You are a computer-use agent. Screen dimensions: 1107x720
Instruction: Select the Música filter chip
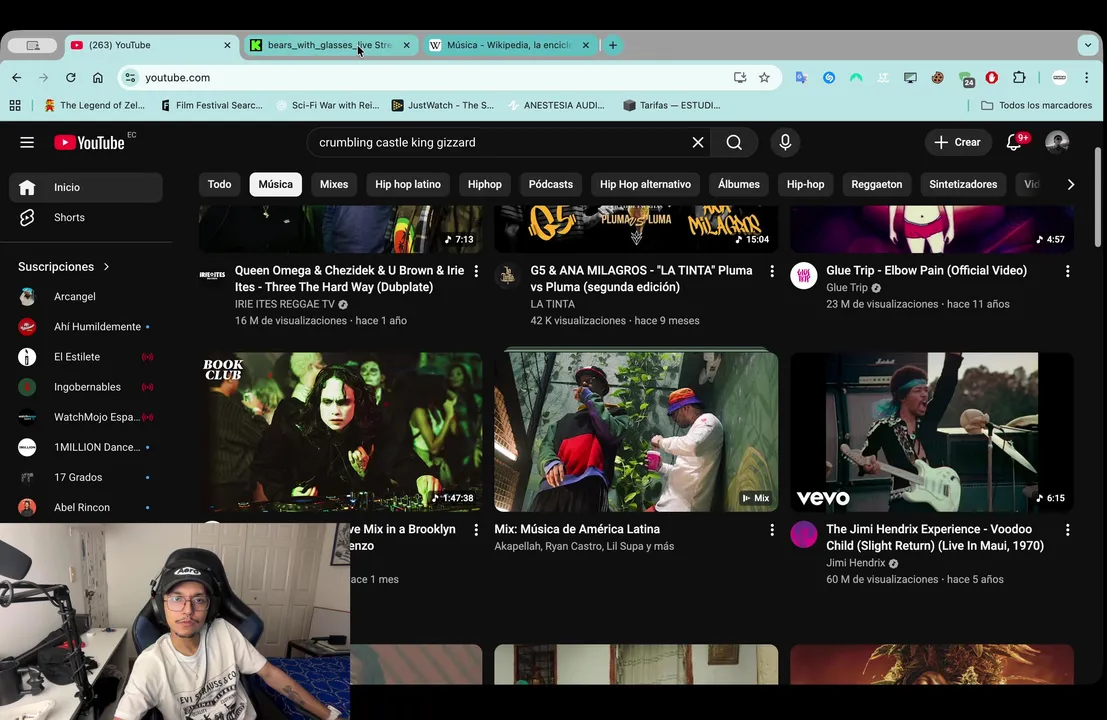[275, 184]
